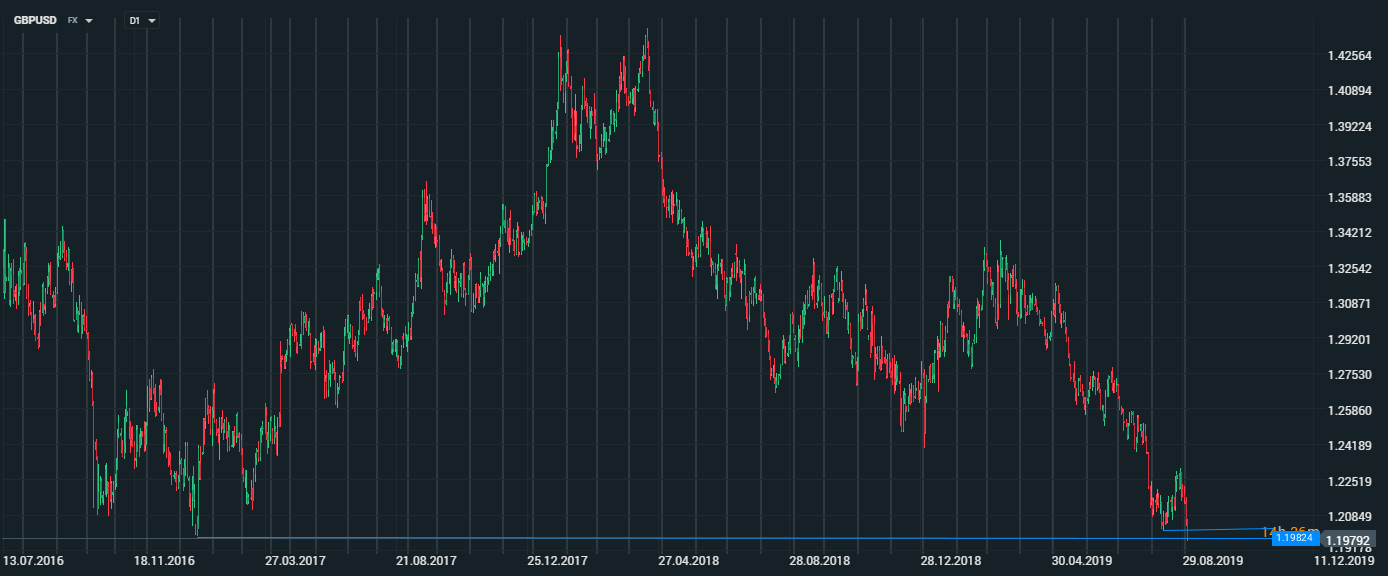Click the 30.04.2019 date label
Image resolution: width=1388 pixels, height=576 pixels.
(1081, 562)
